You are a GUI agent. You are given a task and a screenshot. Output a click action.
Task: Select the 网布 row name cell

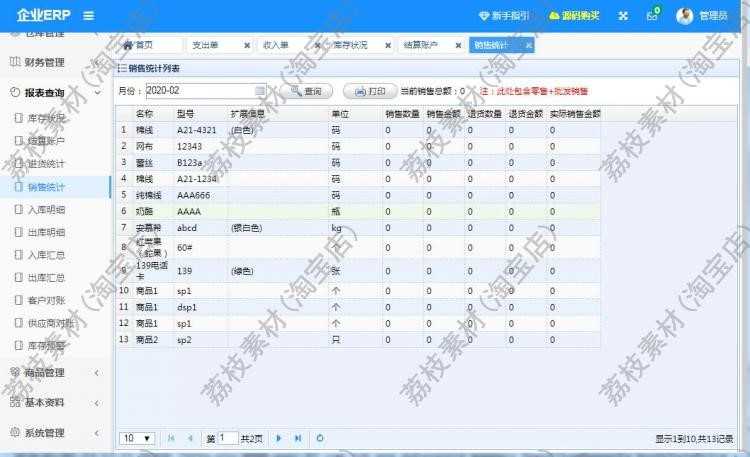coord(144,146)
